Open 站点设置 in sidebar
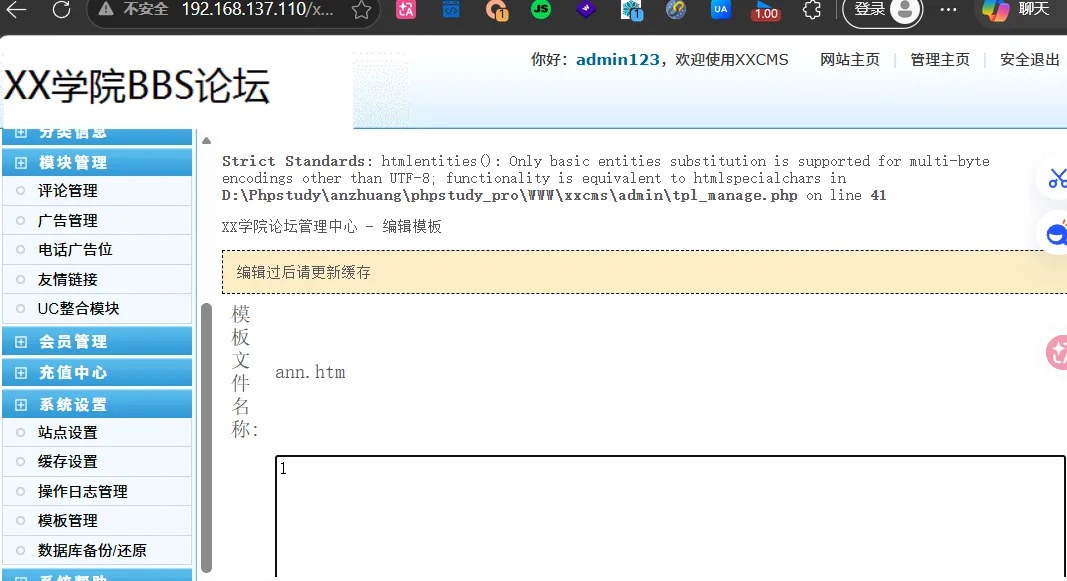 pos(67,433)
